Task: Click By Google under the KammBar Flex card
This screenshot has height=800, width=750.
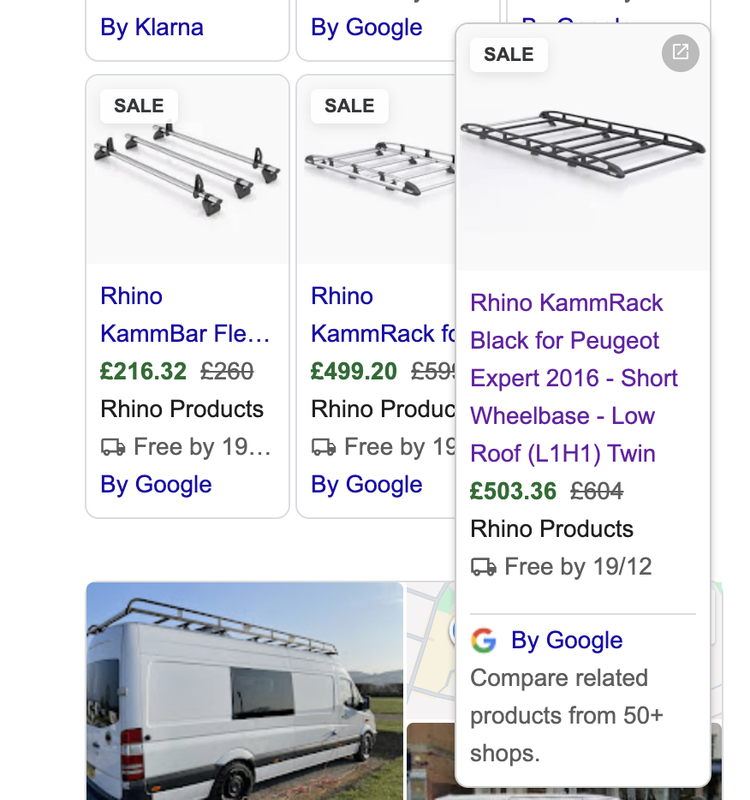Action: coord(156,484)
